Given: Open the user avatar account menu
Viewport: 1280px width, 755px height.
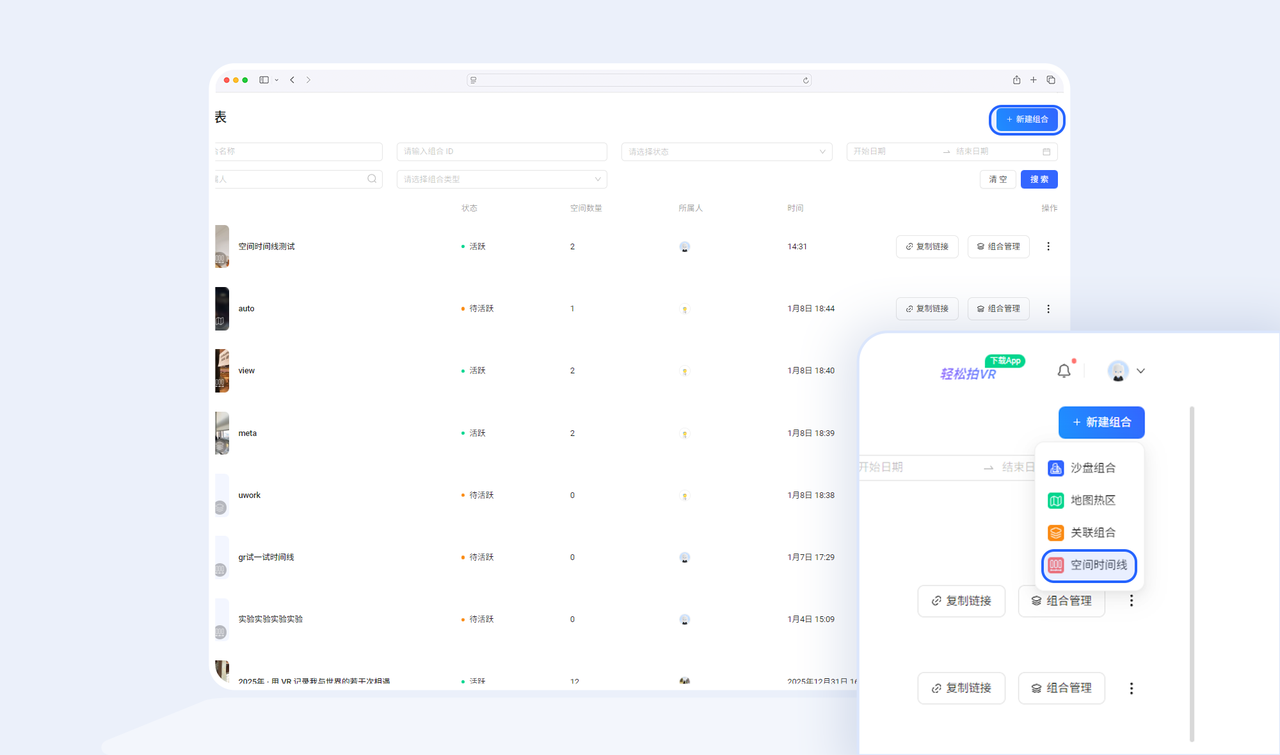Looking at the screenshot, I should 1126,371.
